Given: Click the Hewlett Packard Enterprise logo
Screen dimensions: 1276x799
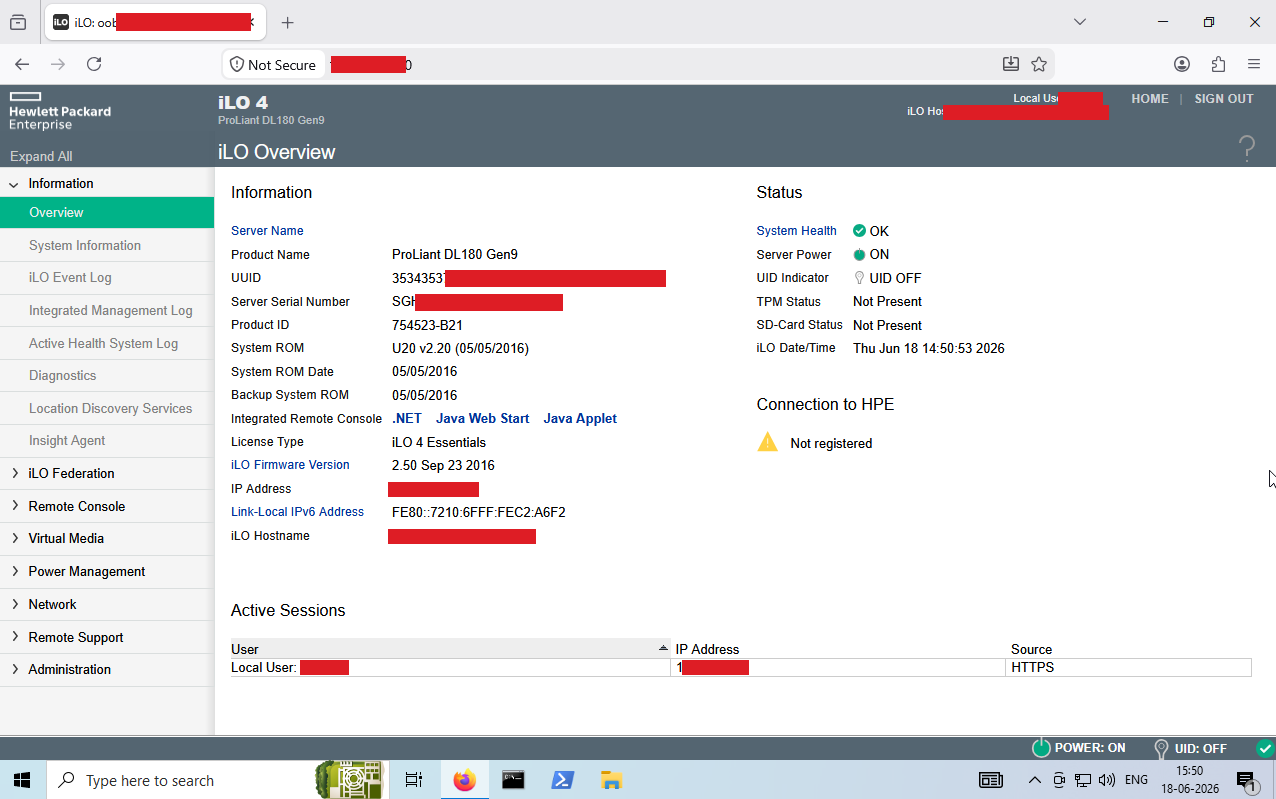Looking at the screenshot, I should tap(60, 112).
